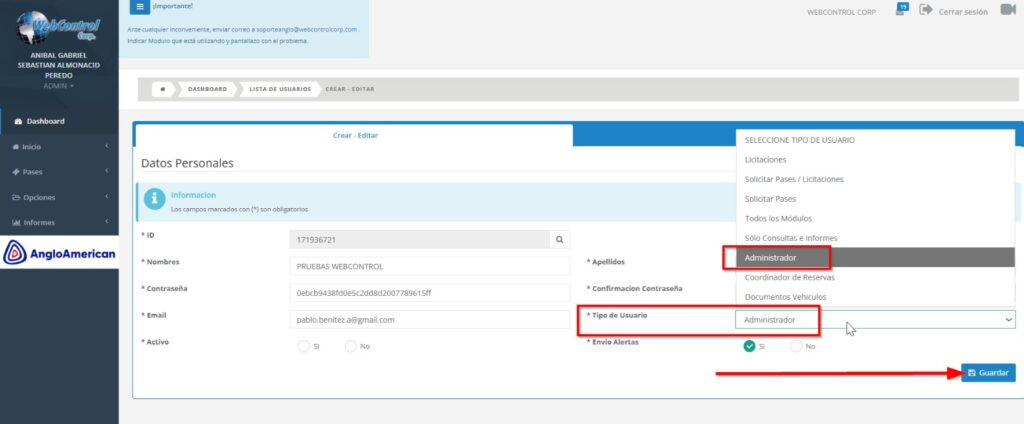
Task: Click the Anglo American logo in sidebar
Action: point(60,253)
